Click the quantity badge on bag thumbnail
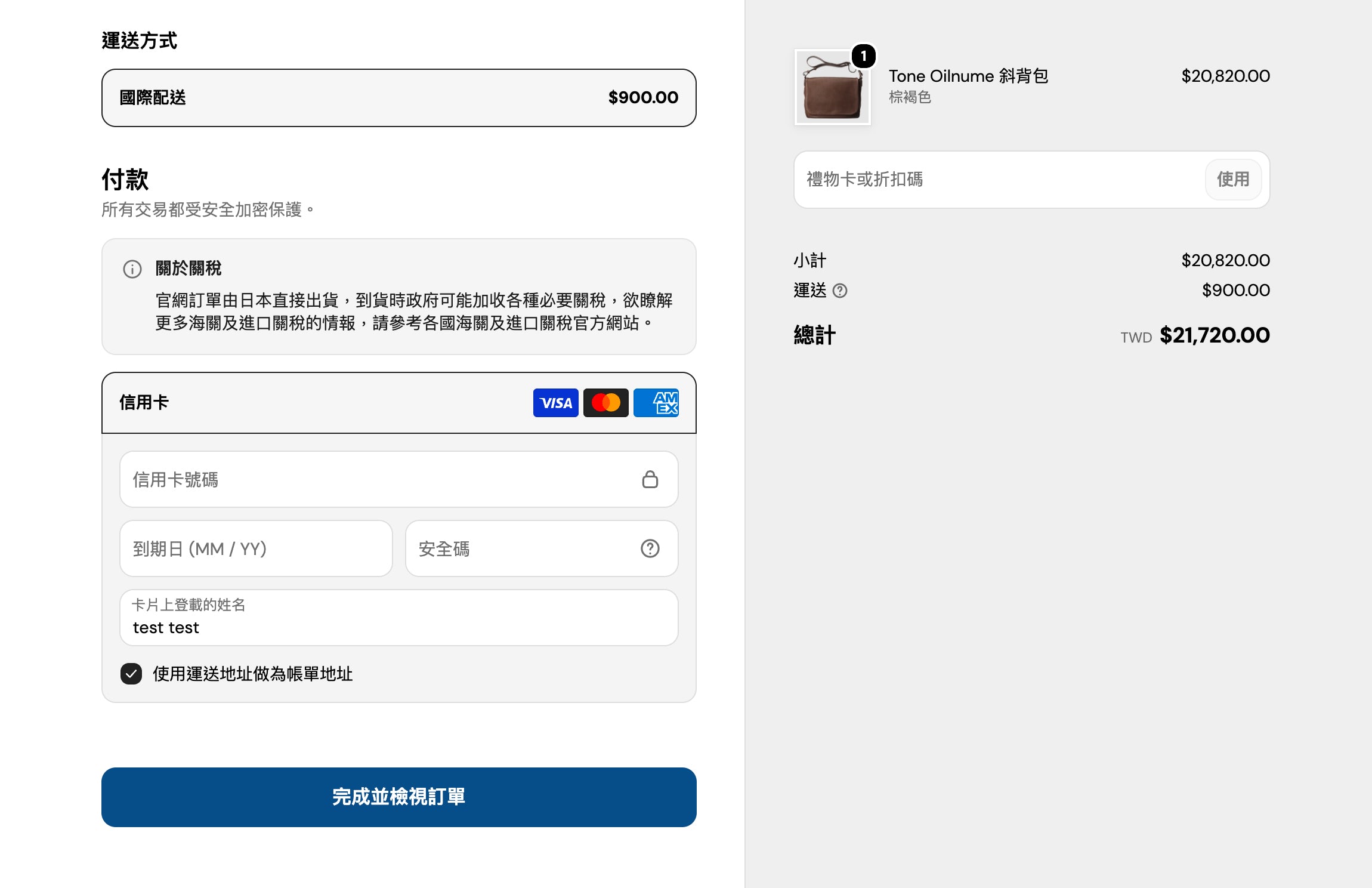Viewport: 1372px width, 888px height. tap(863, 56)
